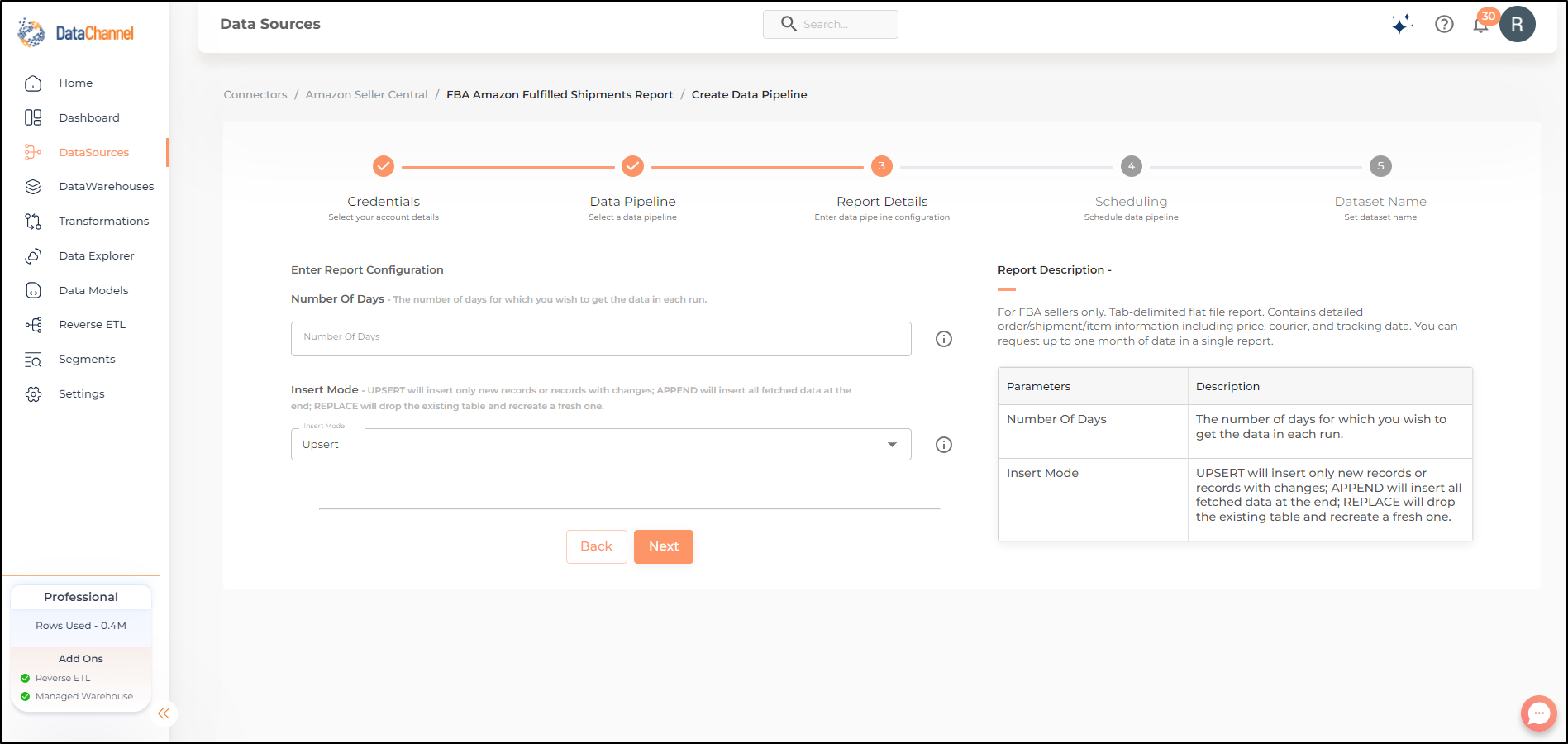Open help question mark icon

tap(1444, 25)
